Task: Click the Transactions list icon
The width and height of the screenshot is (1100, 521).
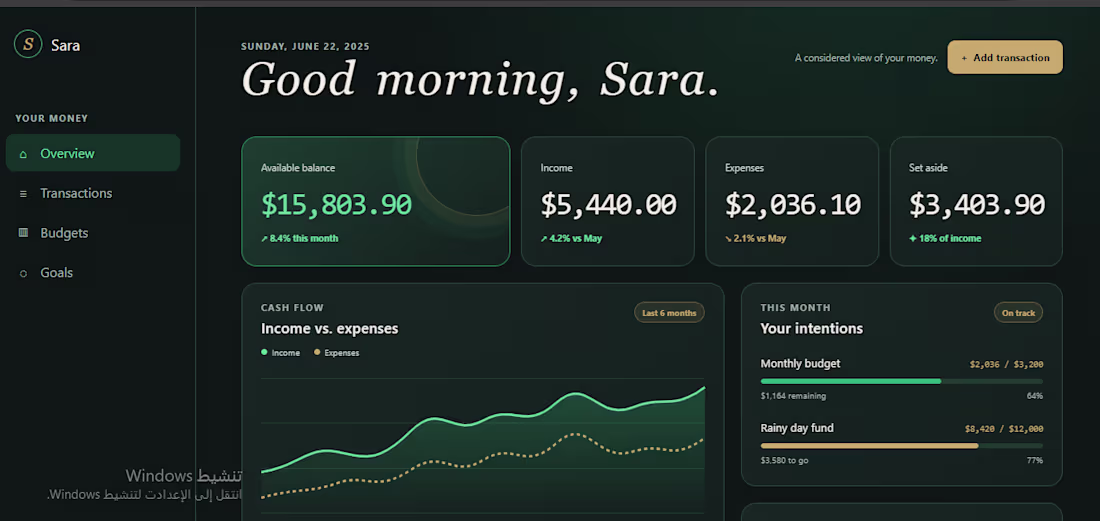Action: pos(23,194)
